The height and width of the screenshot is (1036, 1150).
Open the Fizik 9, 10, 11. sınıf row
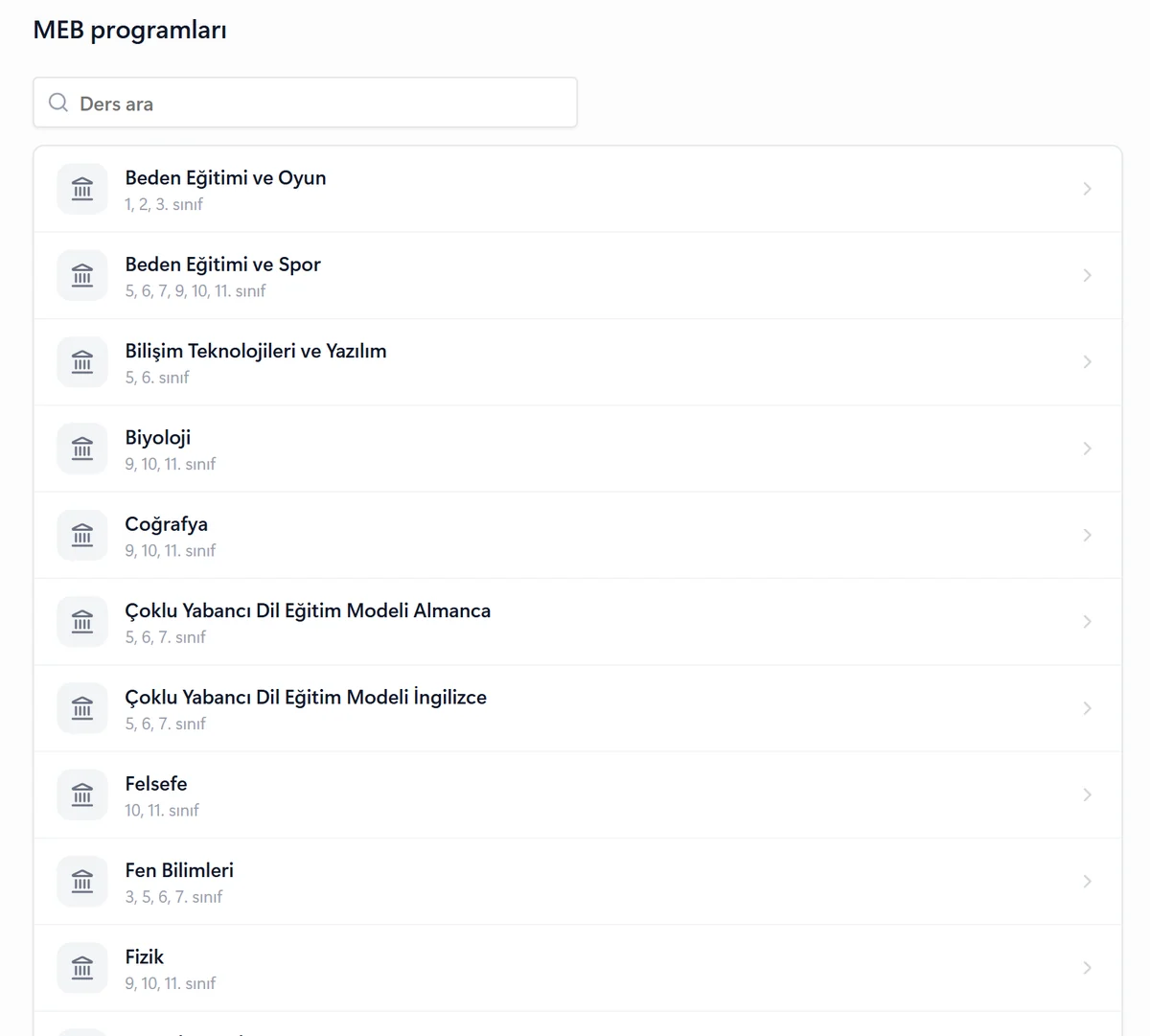coord(578,968)
